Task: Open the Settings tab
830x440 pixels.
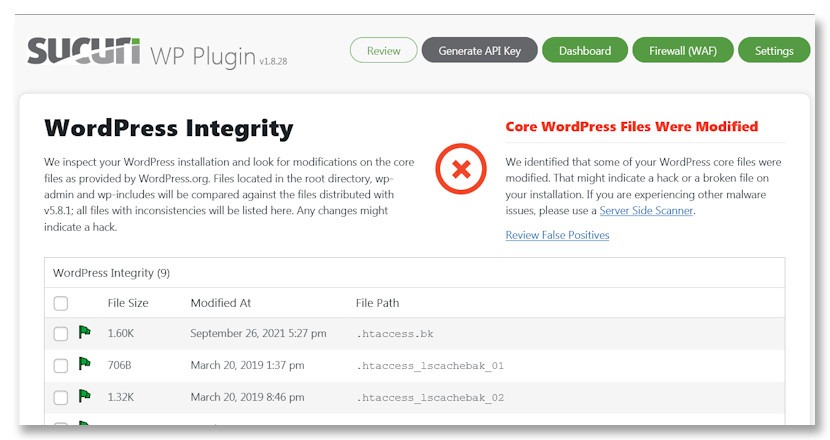Action: click(x=774, y=50)
